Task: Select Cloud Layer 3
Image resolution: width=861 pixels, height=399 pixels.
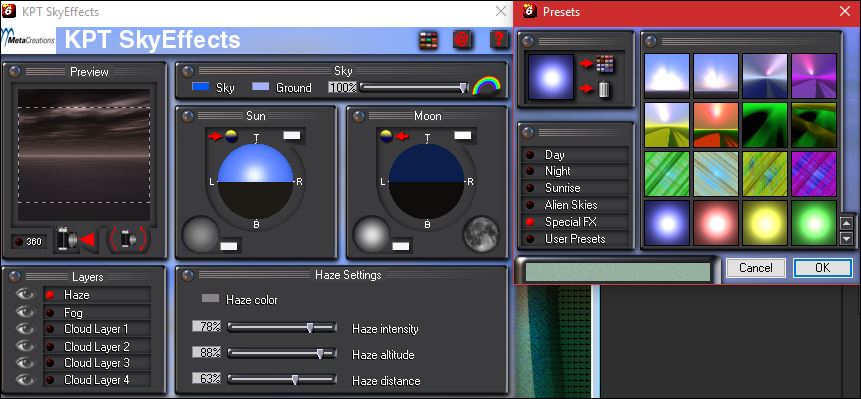Action: [x=97, y=363]
